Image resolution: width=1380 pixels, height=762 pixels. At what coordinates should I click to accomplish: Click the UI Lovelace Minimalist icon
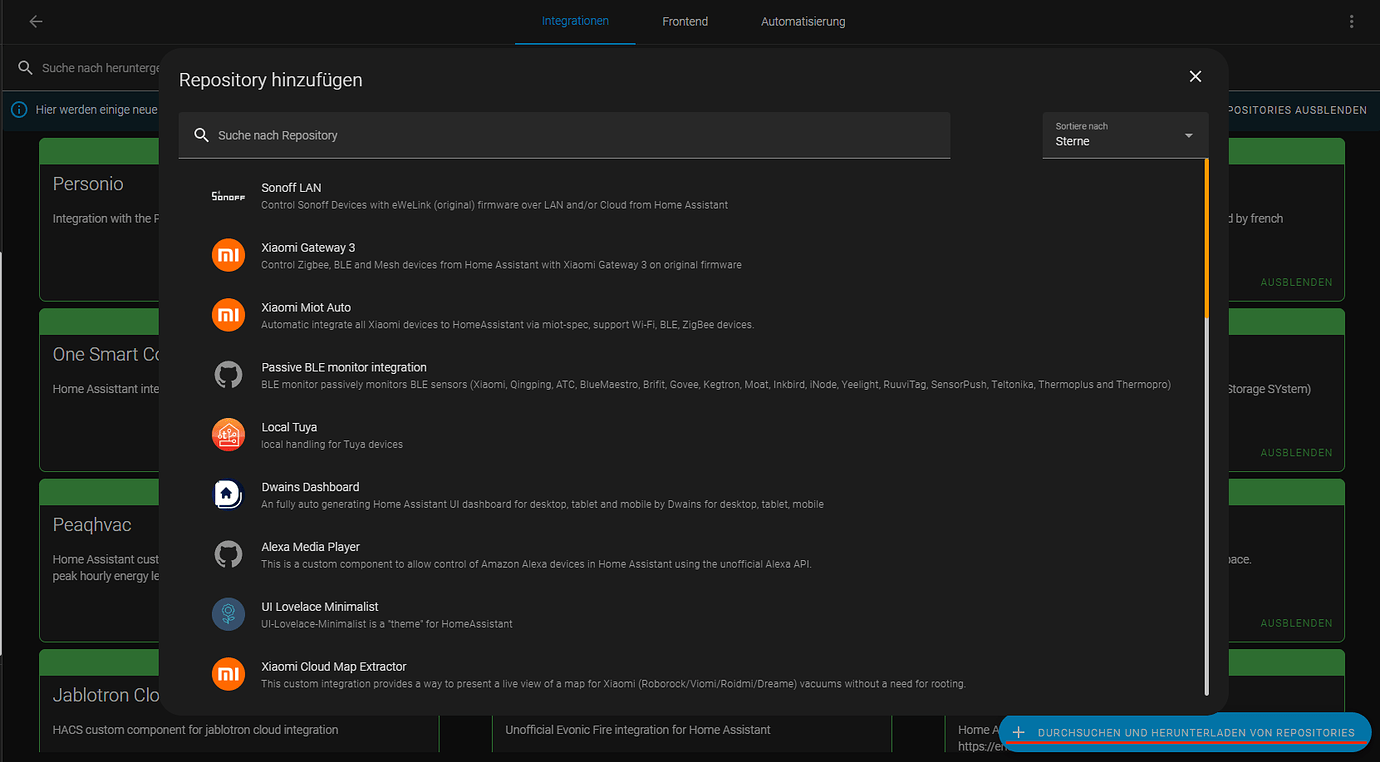tap(228, 614)
